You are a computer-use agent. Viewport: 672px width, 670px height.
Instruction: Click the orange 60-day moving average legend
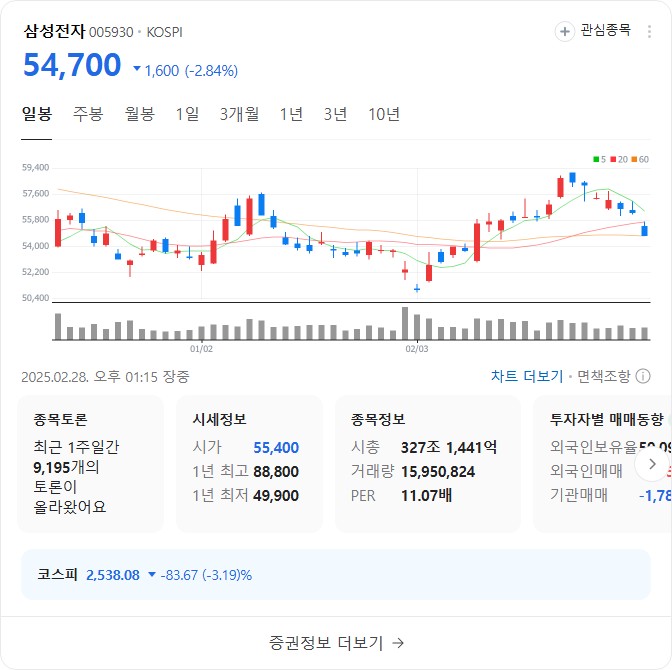(640, 159)
